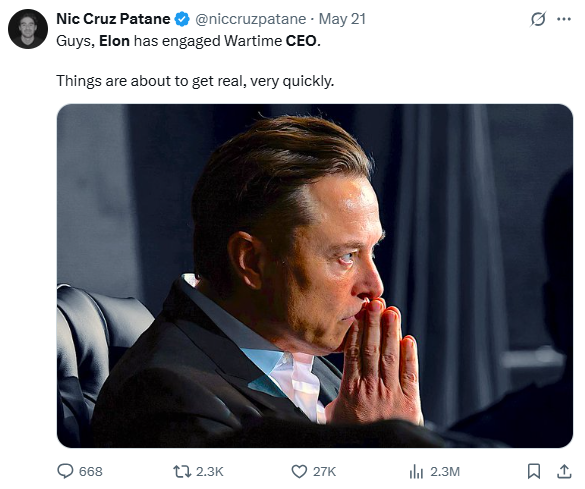Open the attached photo in full view
The height and width of the screenshot is (489, 585).
click(x=315, y=276)
